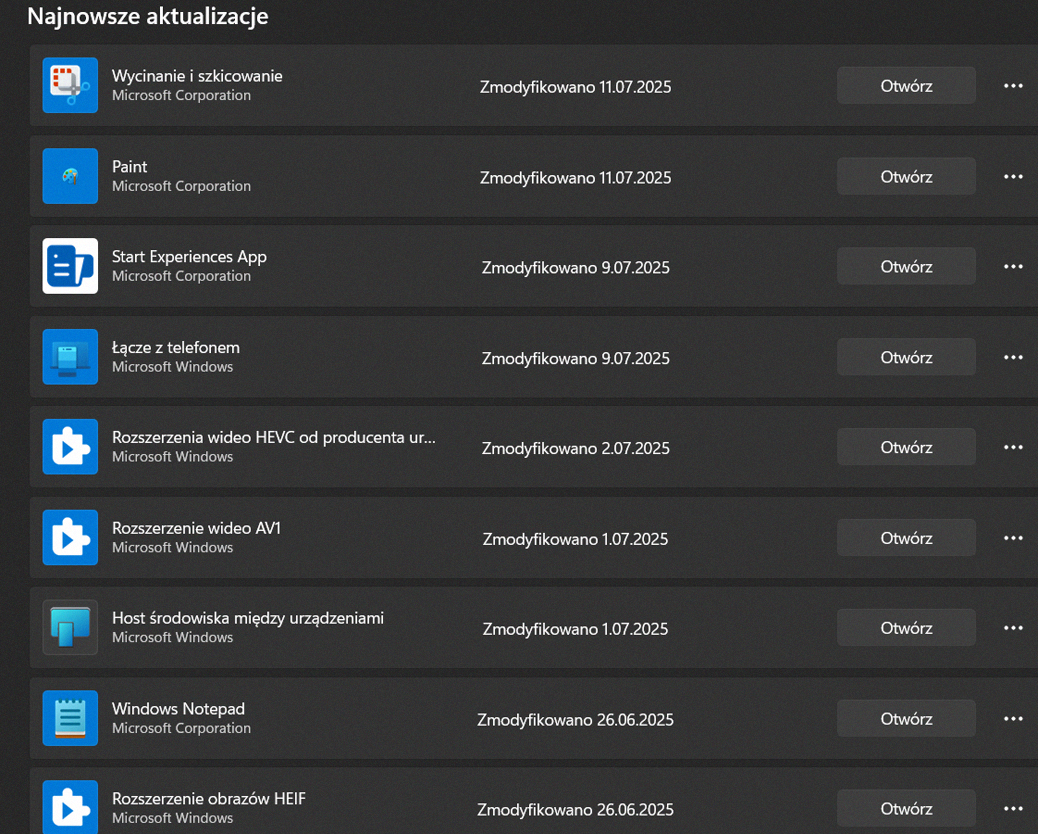Screen dimensions: 1038x834
Task: Click the Rozszerzenie obrazów HEIF icon
Action: pos(70,808)
